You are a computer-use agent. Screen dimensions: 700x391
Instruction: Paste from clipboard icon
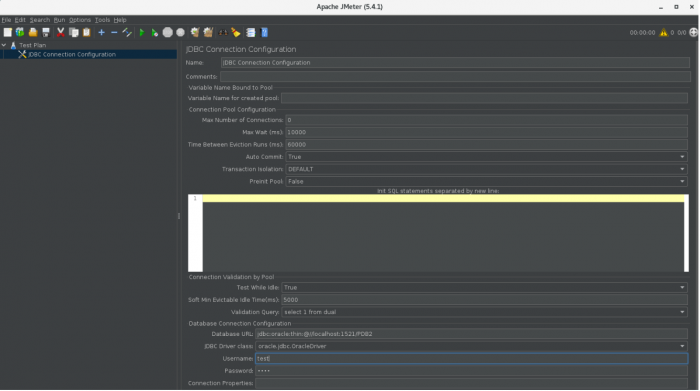coord(87,33)
